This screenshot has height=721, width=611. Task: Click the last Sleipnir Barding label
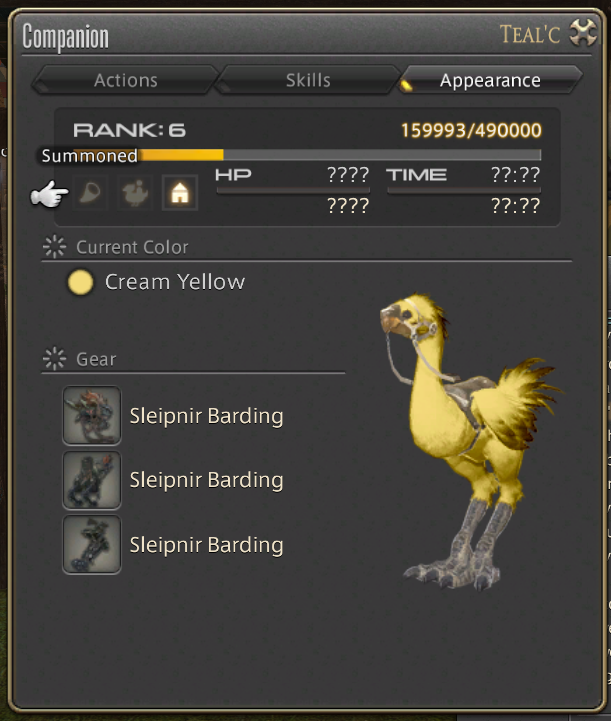(206, 545)
